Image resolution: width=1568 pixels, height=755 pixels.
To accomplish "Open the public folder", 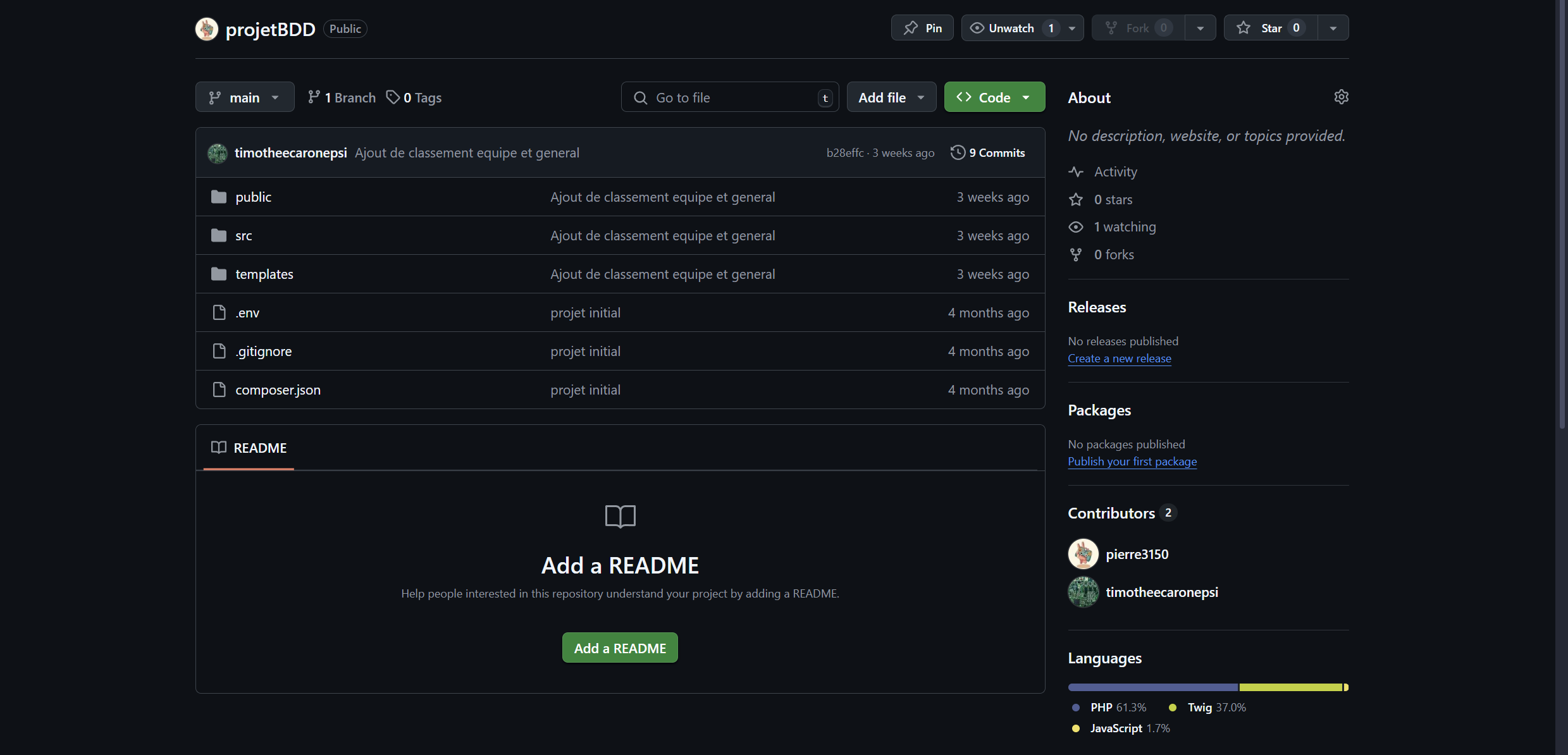I will pyautogui.click(x=253, y=197).
